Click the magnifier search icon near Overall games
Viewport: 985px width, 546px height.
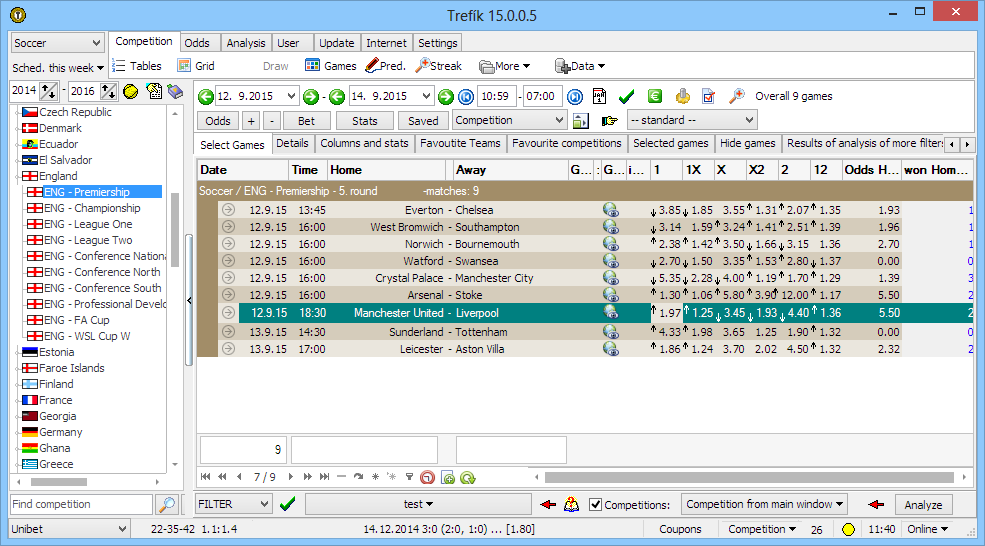[x=736, y=96]
